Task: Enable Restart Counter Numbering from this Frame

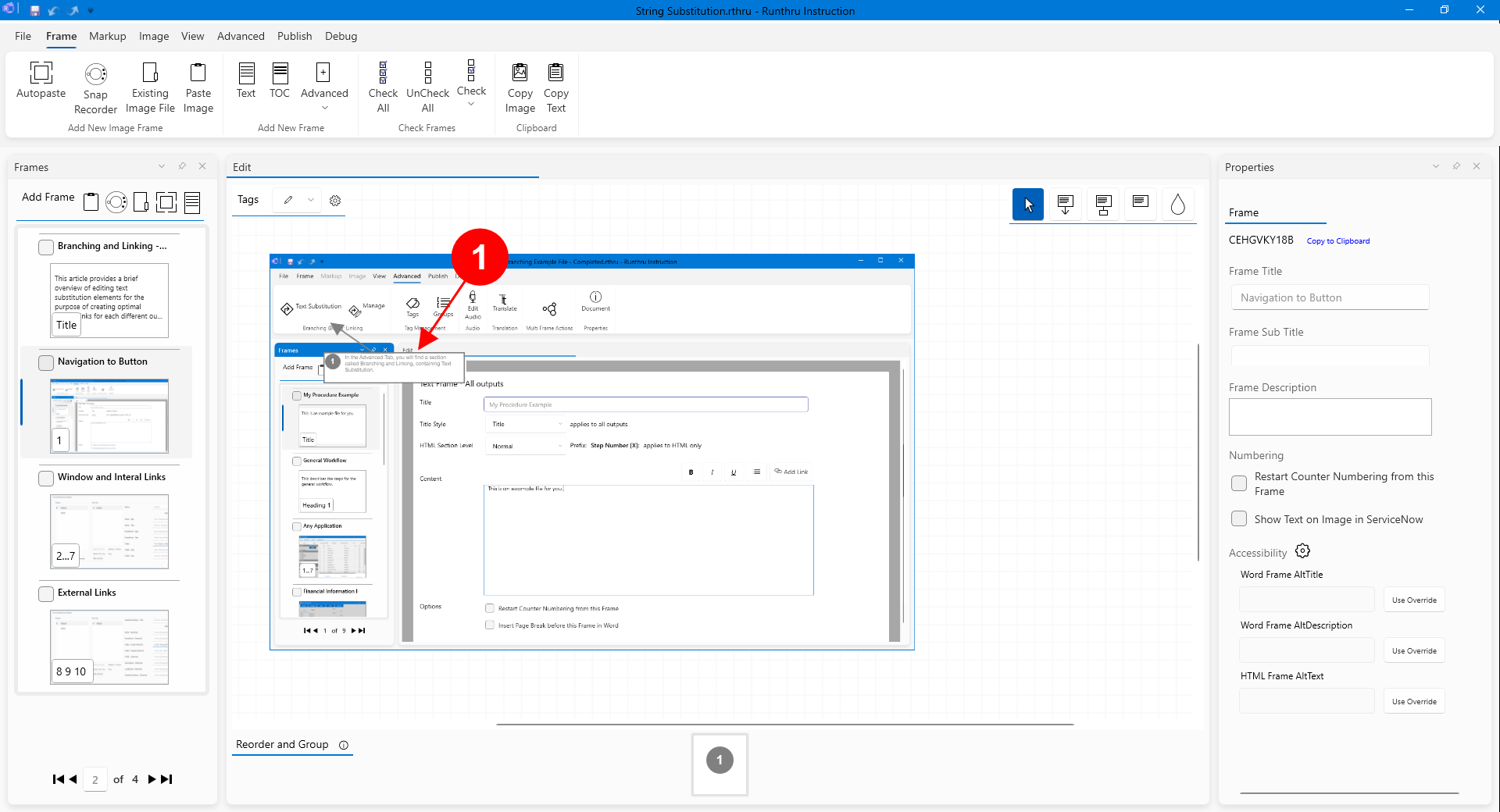Action: (x=1239, y=483)
